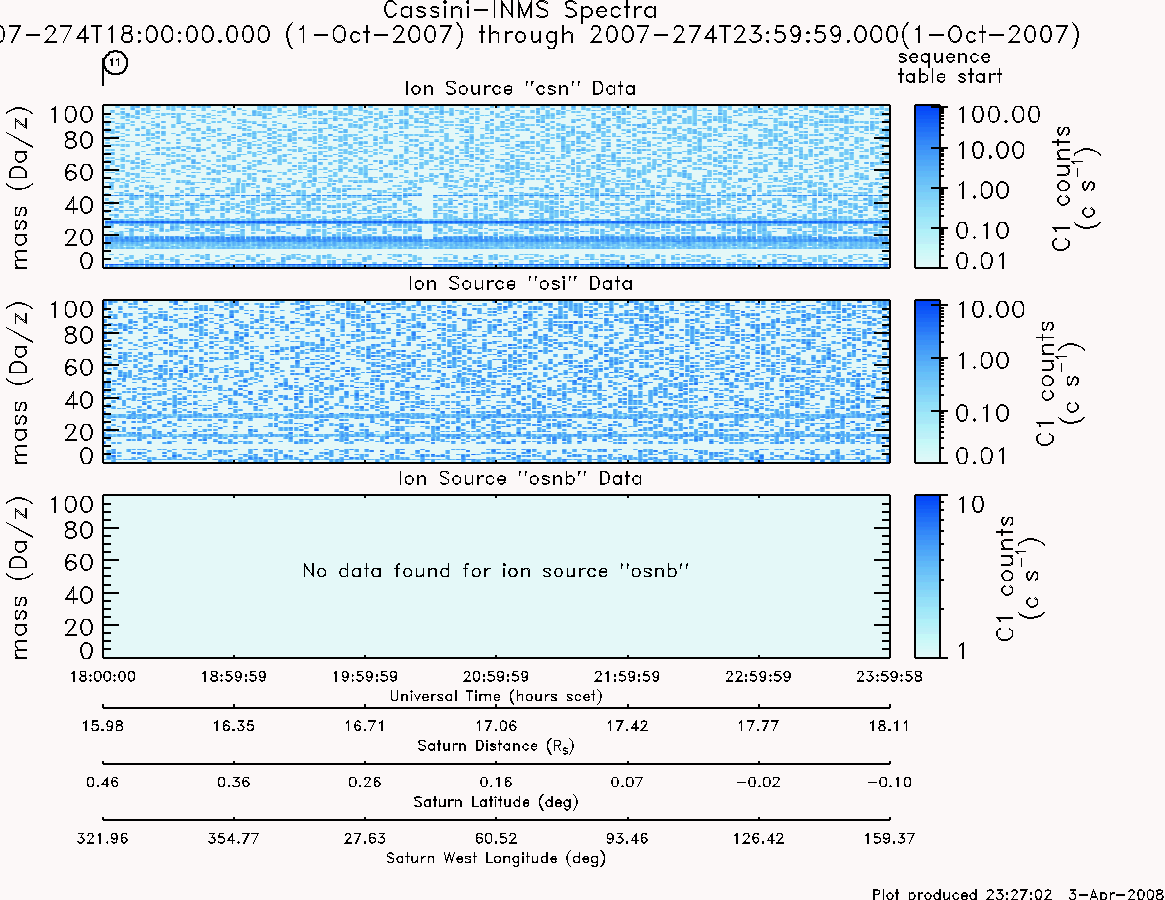Click the csn panel 'mass (Da/z)' axis label
The width and height of the screenshot is (1165, 900).
(x=19, y=187)
